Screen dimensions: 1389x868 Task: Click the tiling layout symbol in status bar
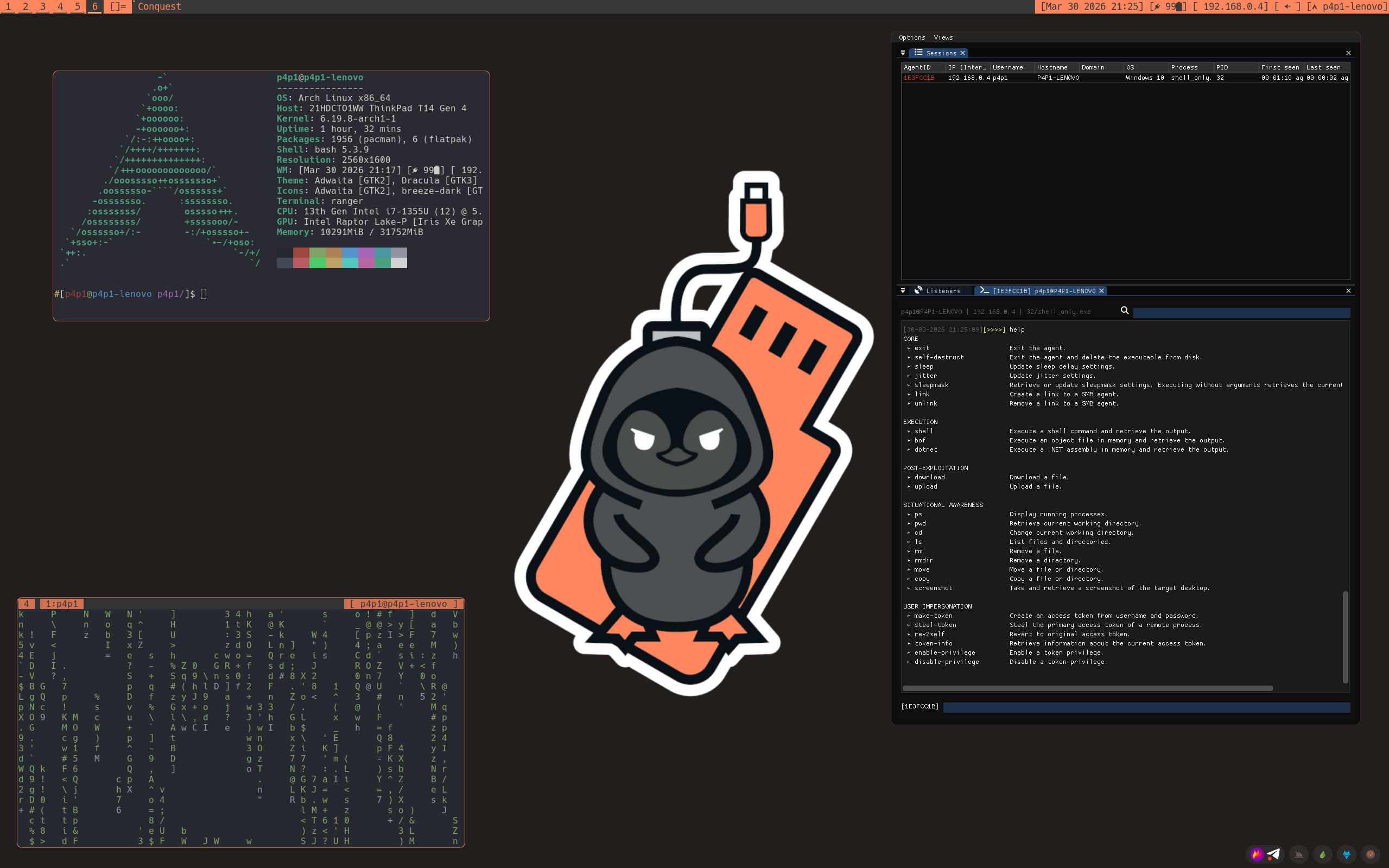(118, 7)
